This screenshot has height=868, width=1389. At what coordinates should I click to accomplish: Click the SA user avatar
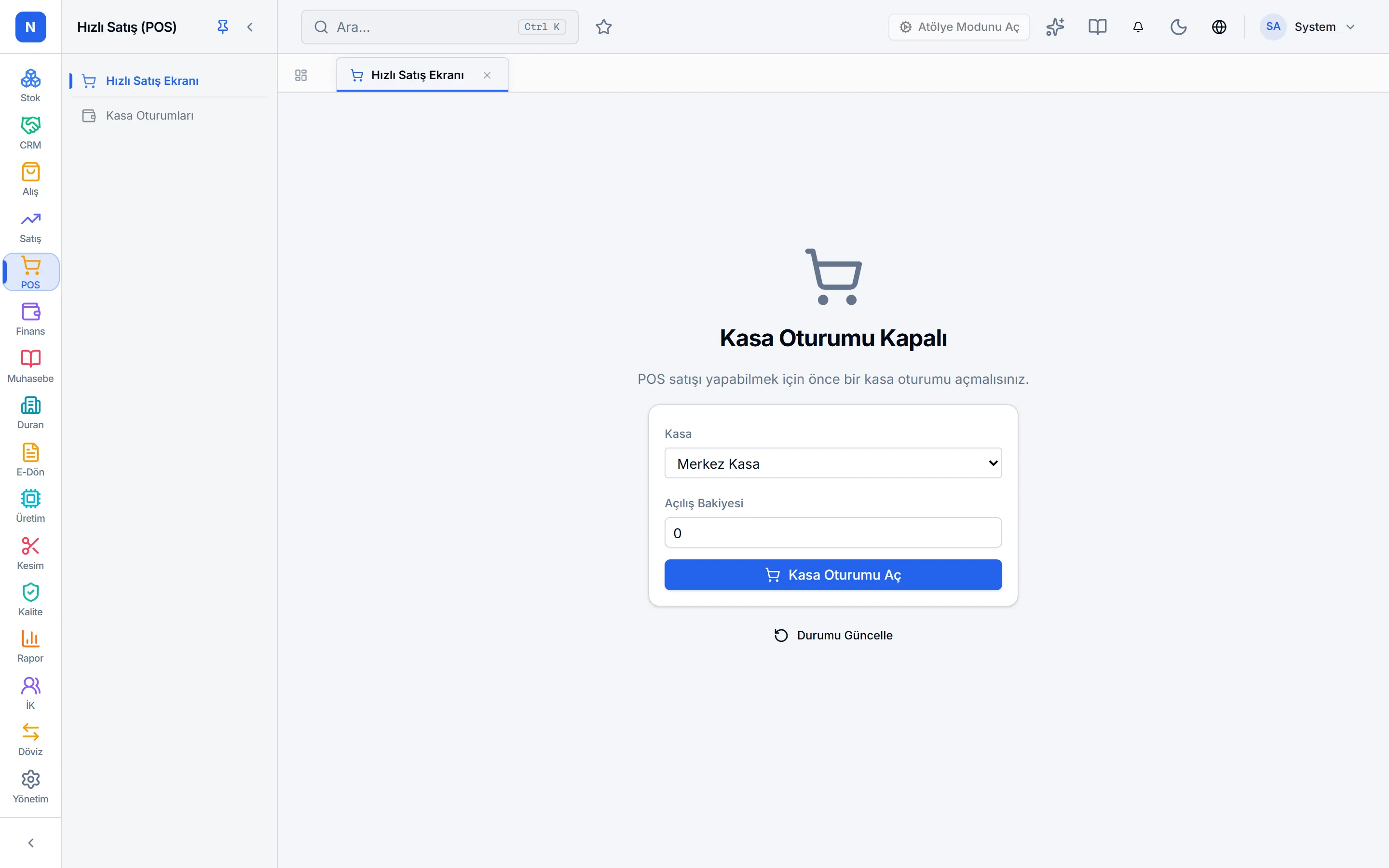coord(1273,27)
